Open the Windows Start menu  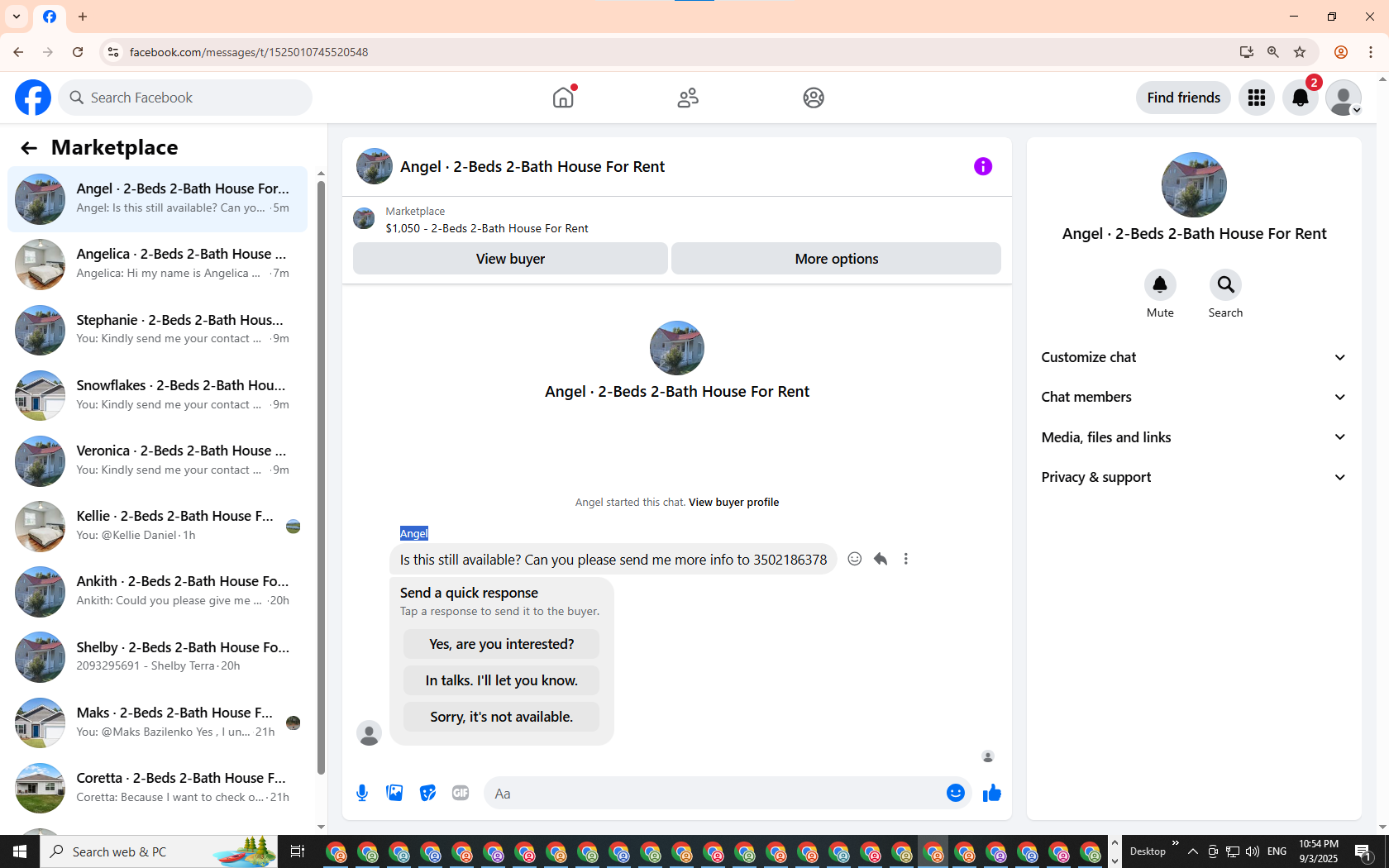click(20, 851)
